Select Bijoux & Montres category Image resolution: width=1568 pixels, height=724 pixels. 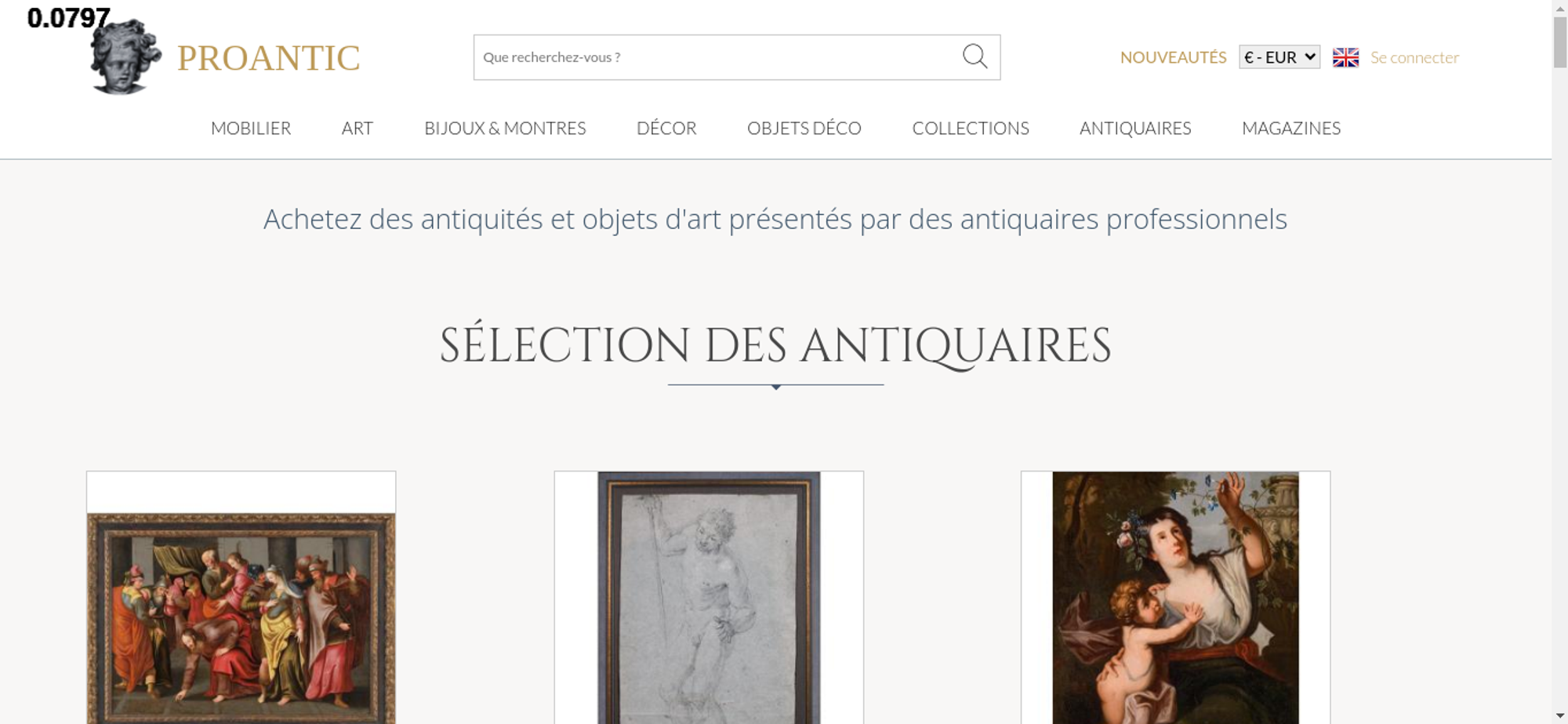click(505, 128)
